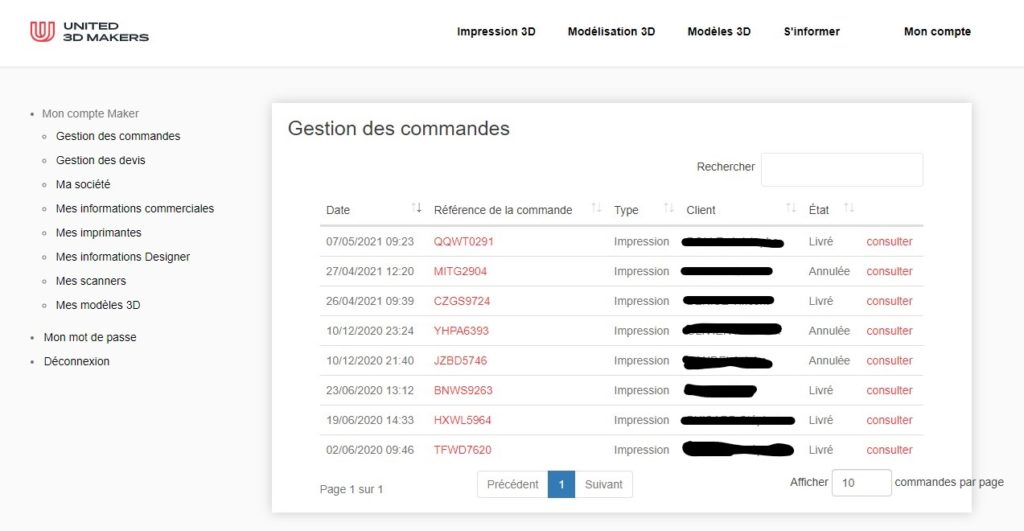The image size is (1024, 531).
Task: Click Client column header label
Action: coord(701,210)
